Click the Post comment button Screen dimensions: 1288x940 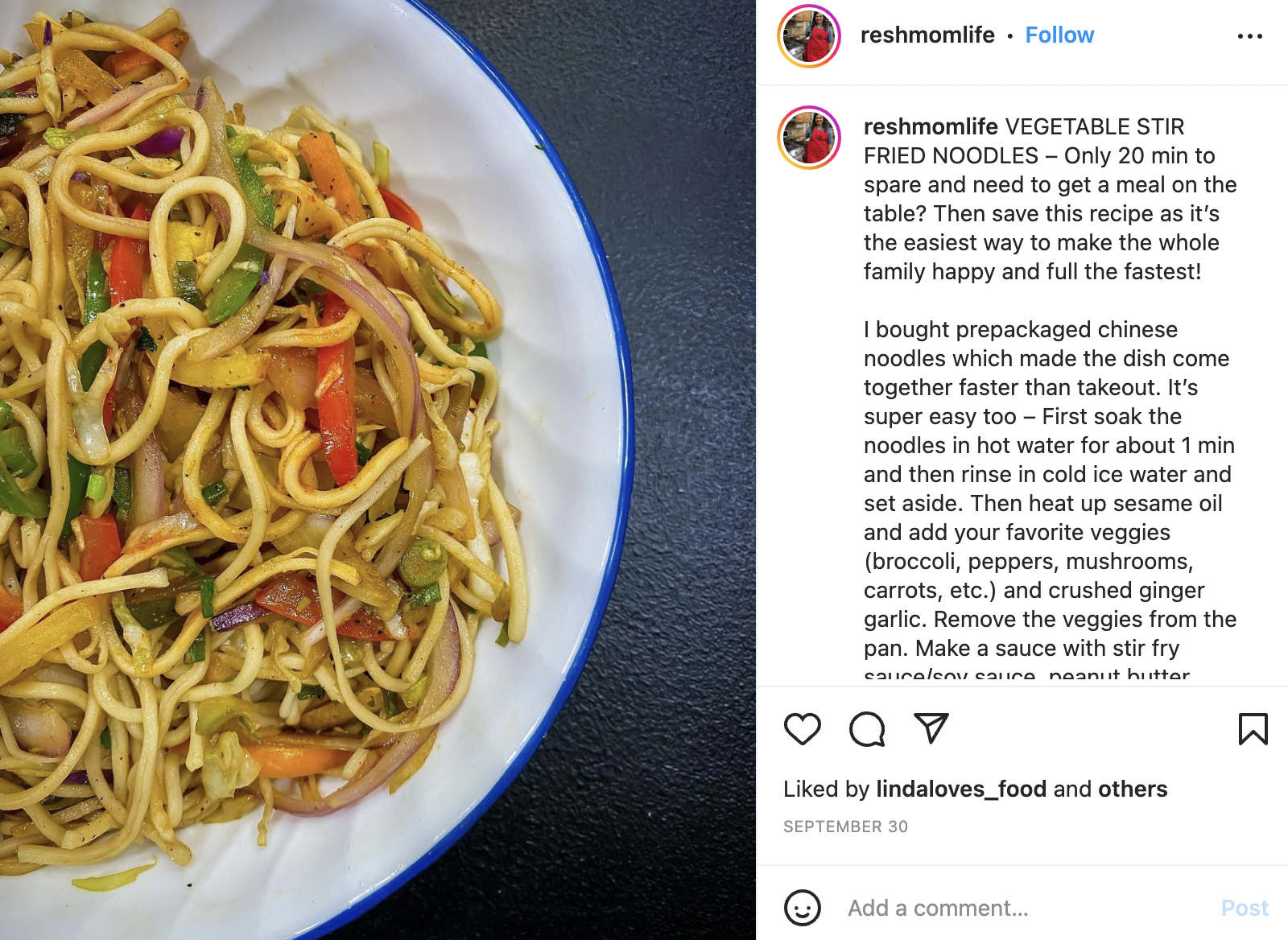[1245, 908]
